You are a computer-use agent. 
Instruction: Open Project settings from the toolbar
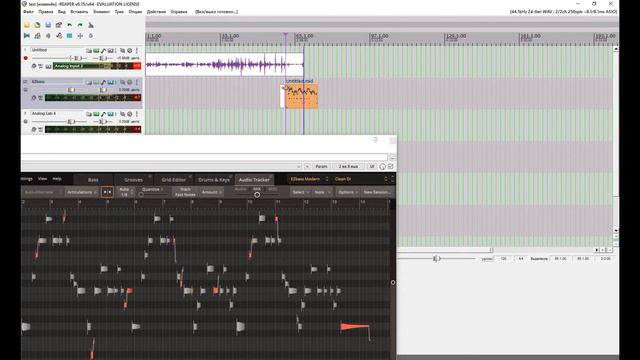tap(59, 25)
